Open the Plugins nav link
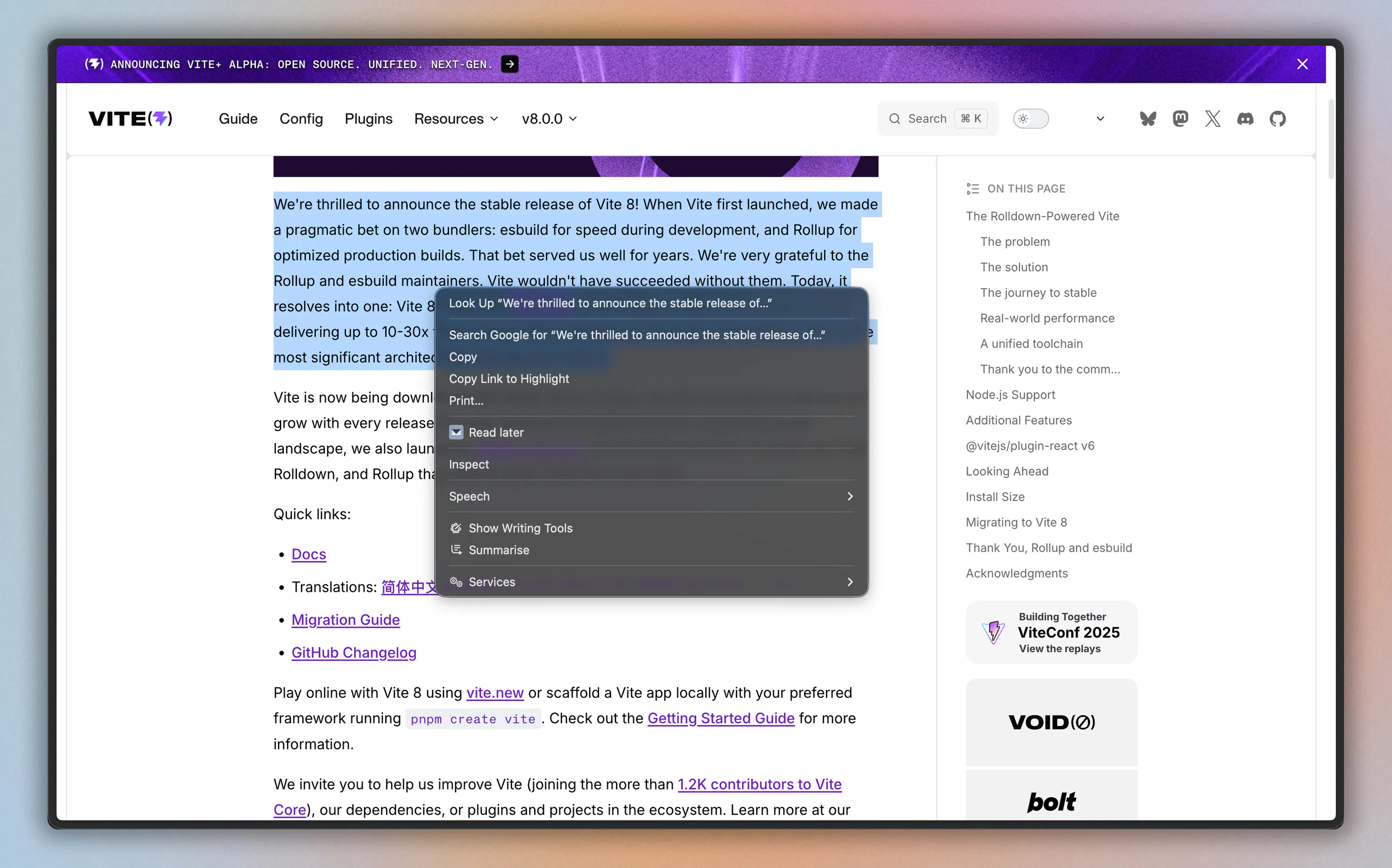 coord(369,119)
